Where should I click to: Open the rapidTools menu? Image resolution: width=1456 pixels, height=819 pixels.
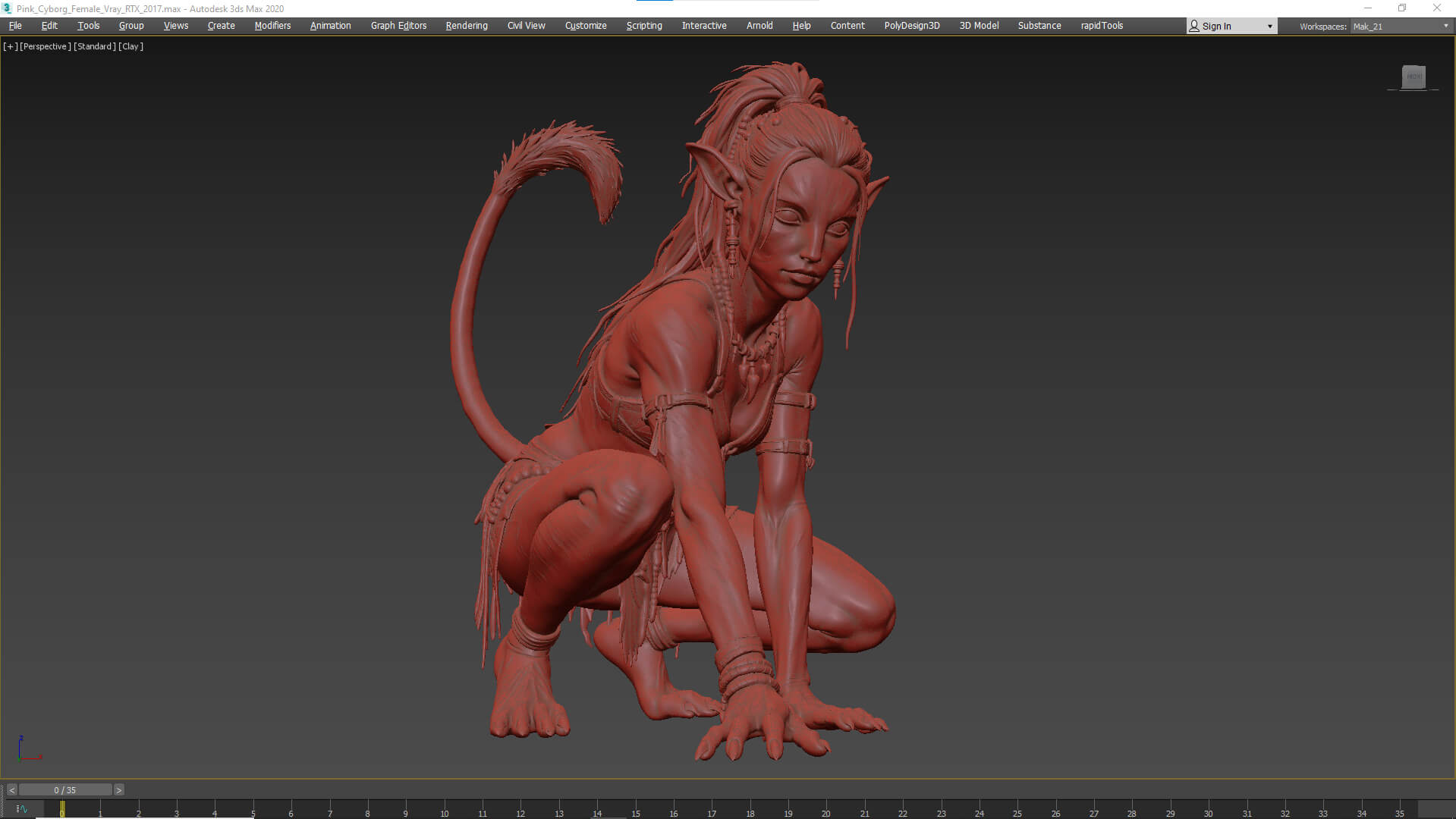tap(1102, 26)
